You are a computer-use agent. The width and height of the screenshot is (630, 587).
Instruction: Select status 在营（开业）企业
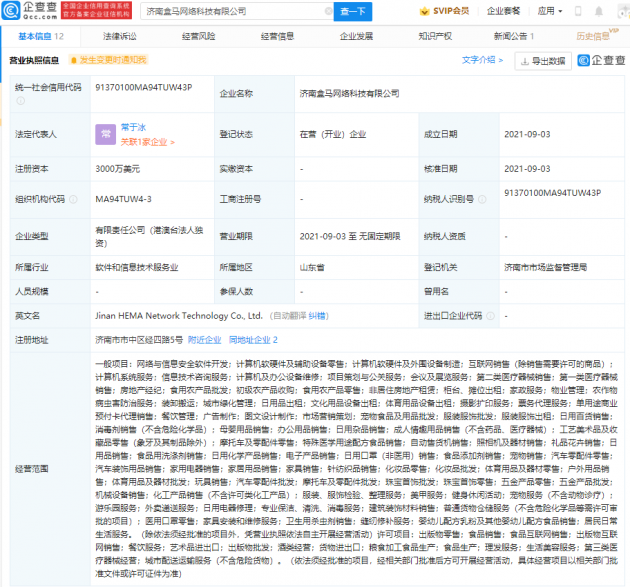tap(333, 135)
